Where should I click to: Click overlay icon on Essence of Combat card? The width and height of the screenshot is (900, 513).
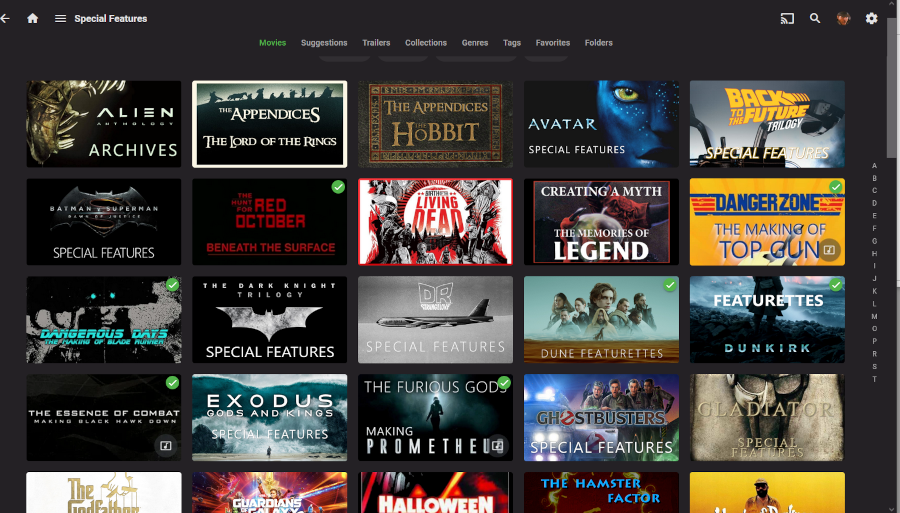coord(165,445)
